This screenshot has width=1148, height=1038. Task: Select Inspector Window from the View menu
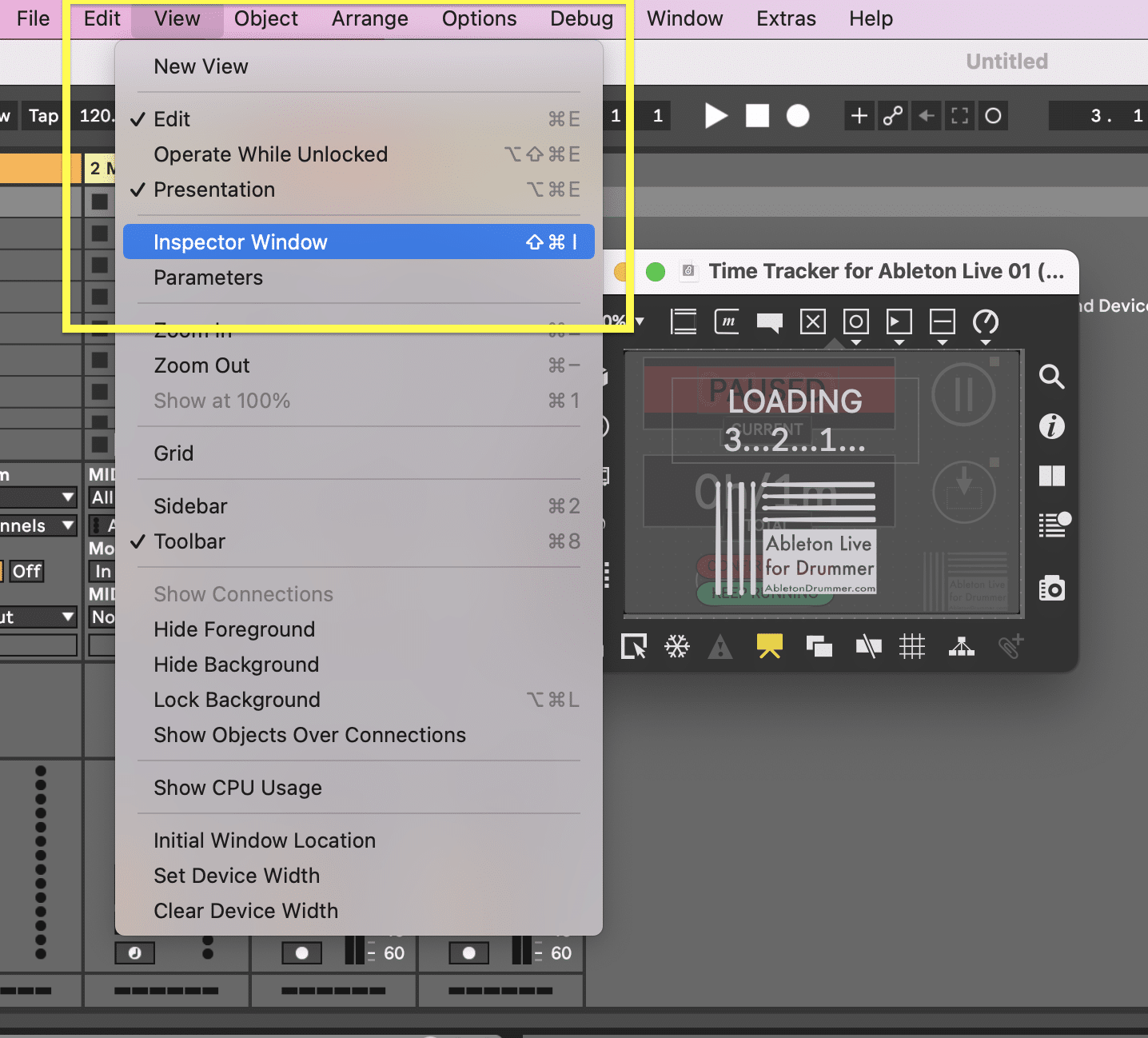point(240,242)
